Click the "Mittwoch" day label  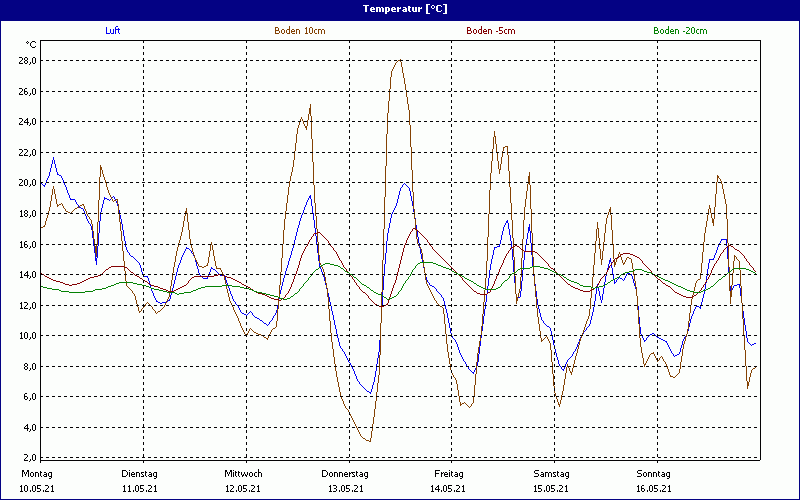[243, 474]
